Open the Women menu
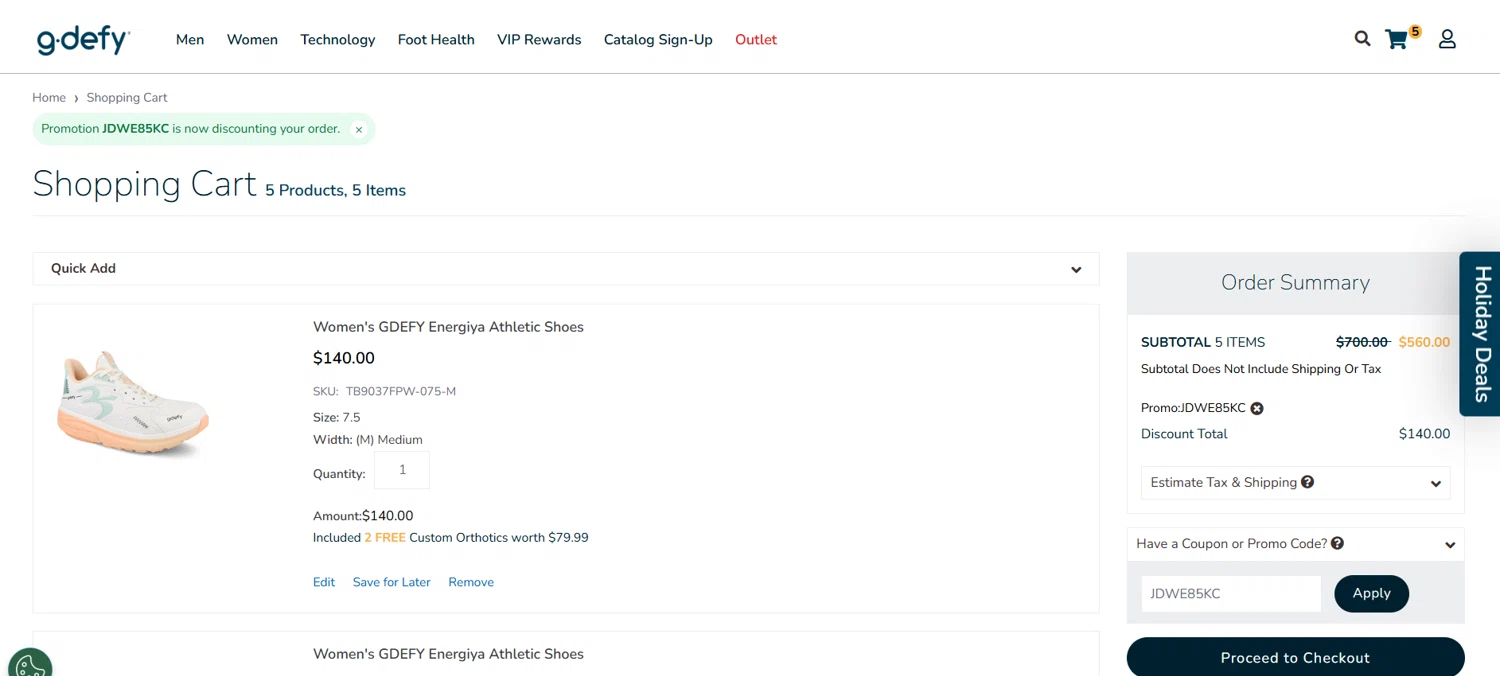The width and height of the screenshot is (1500, 676). 252,40
